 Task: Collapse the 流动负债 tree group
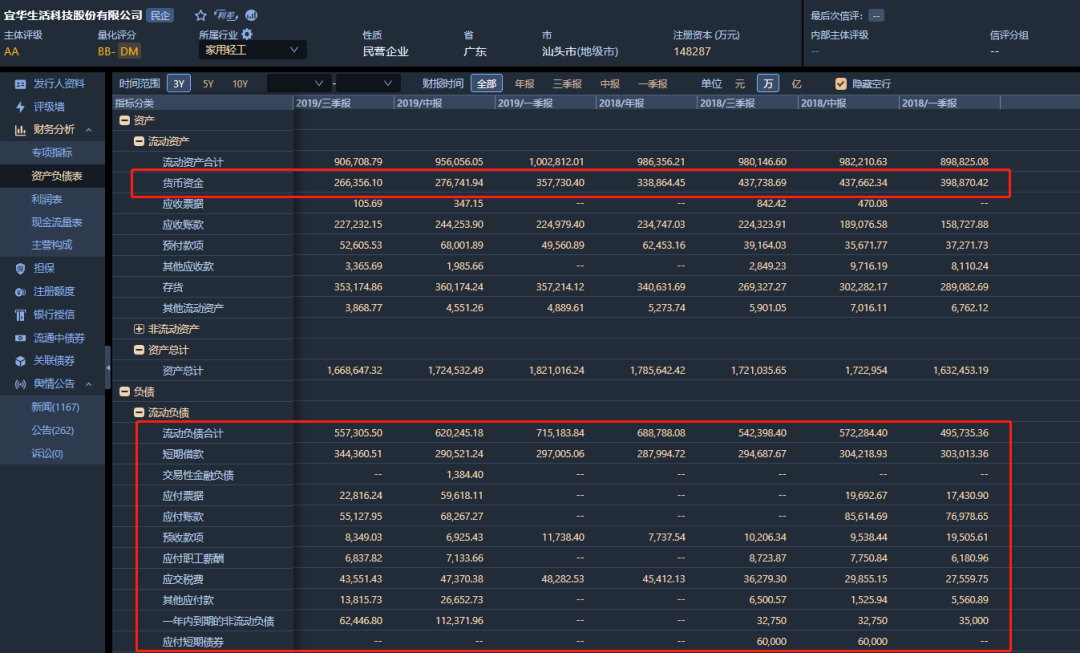coord(139,412)
